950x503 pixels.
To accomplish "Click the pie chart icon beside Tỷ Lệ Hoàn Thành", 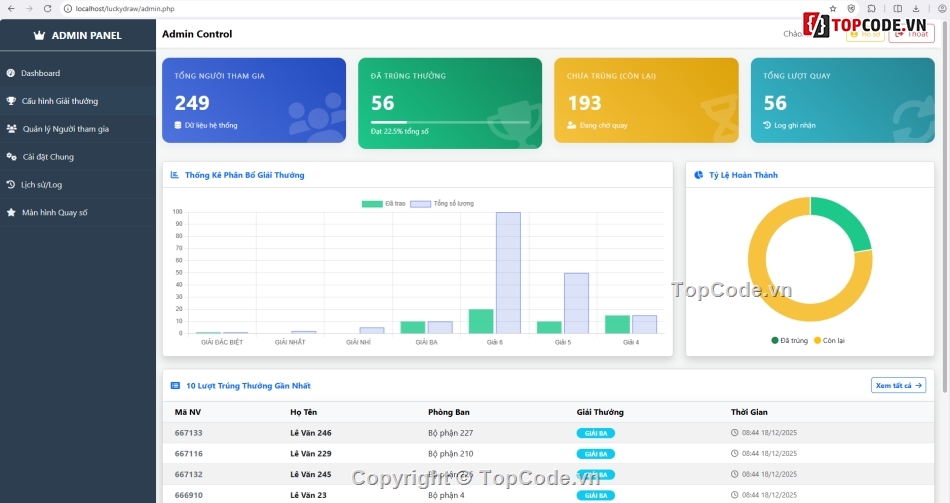I will tap(698, 175).
